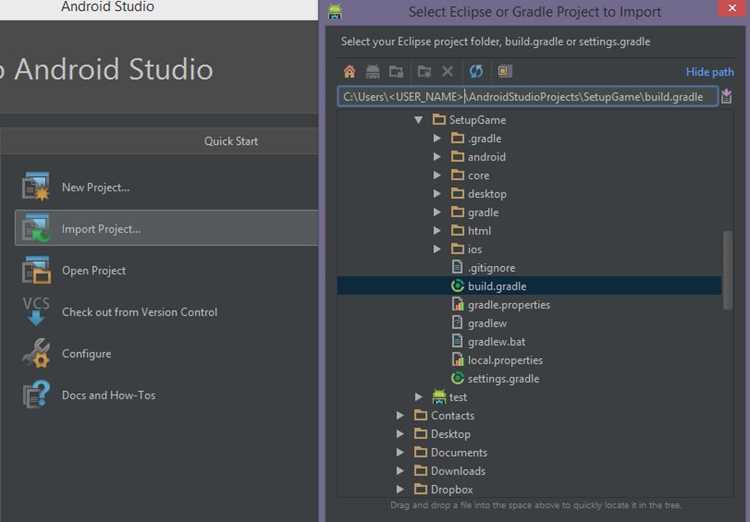Click the .gitignore file icon
Screen dimensions: 750x522
[457, 267]
